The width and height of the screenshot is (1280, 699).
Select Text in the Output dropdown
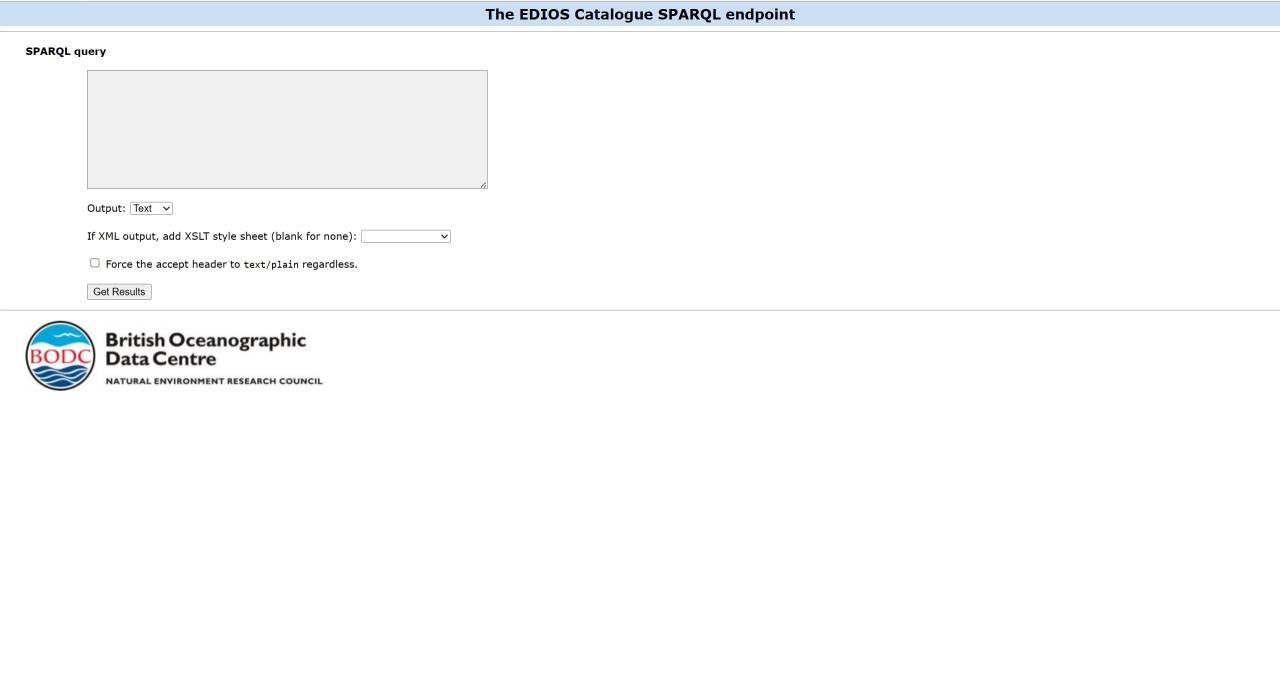click(x=150, y=208)
